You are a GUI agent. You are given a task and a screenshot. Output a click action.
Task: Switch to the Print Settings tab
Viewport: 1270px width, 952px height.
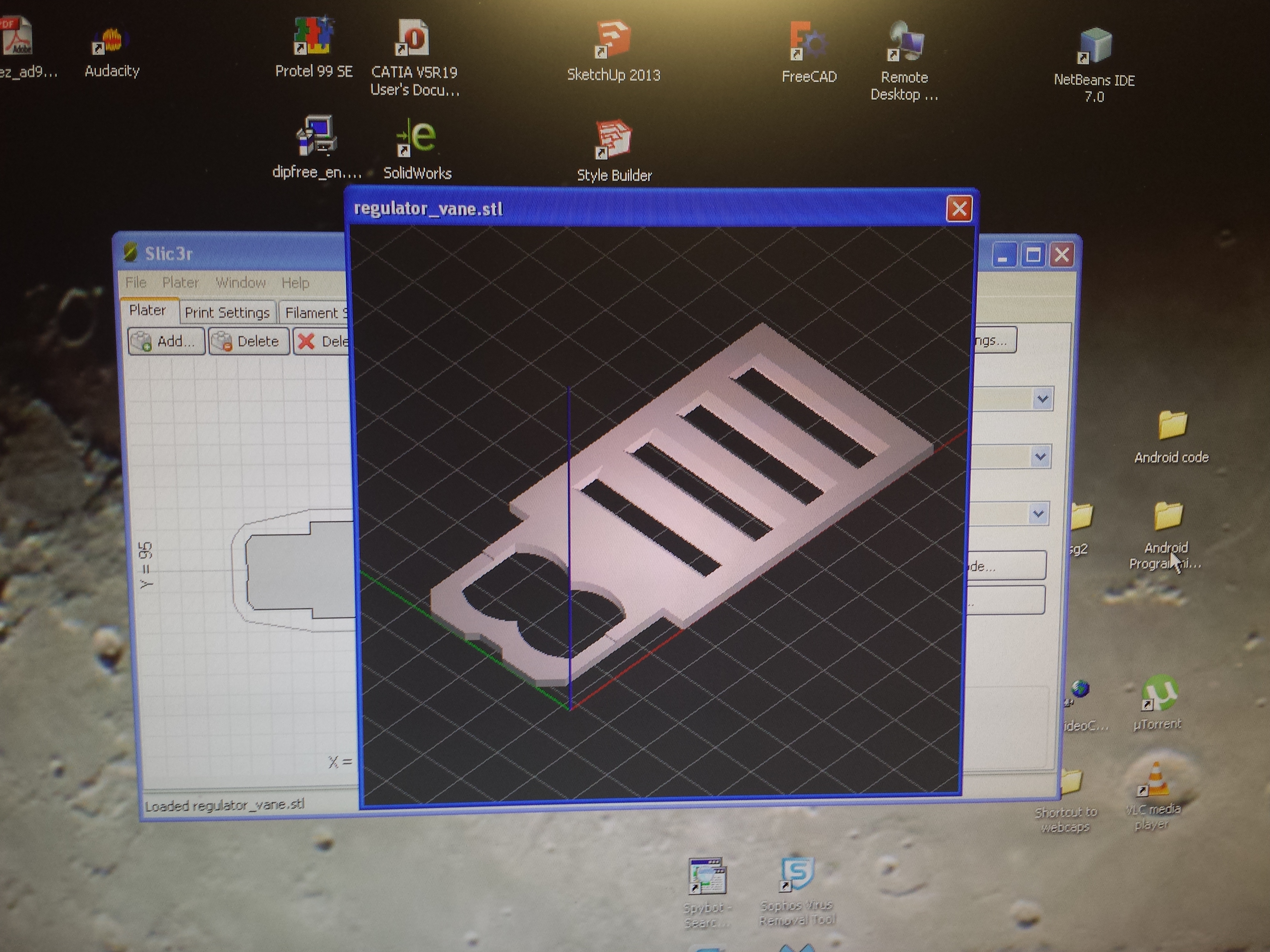(x=227, y=313)
